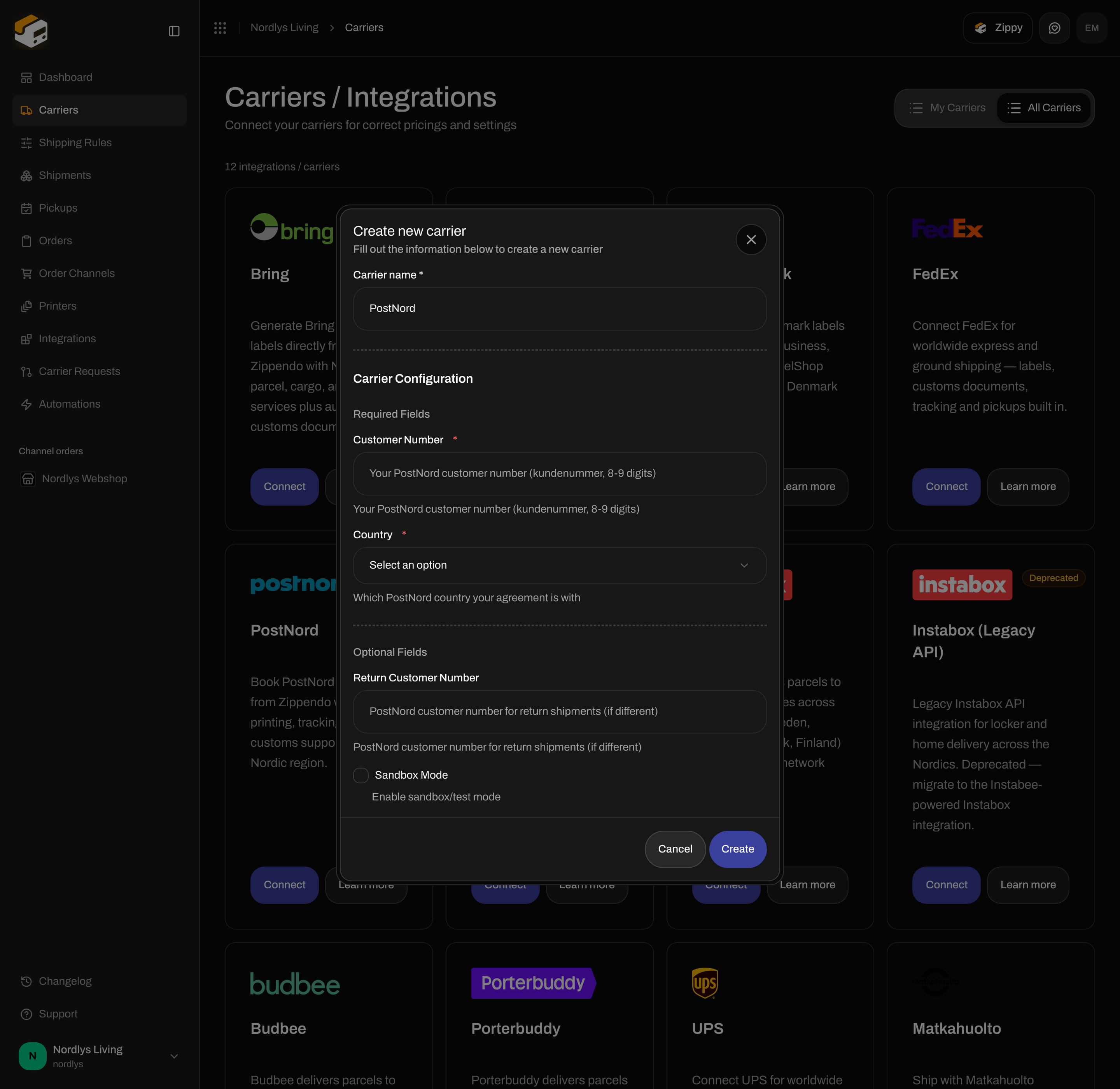Click the Support question mark icon

coord(26,1014)
